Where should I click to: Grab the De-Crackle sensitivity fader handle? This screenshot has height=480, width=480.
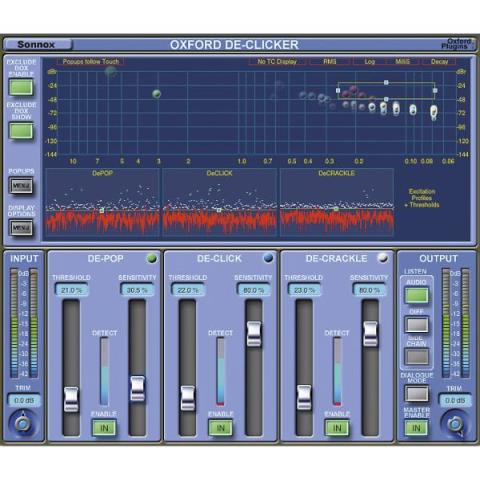[x=370, y=334]
